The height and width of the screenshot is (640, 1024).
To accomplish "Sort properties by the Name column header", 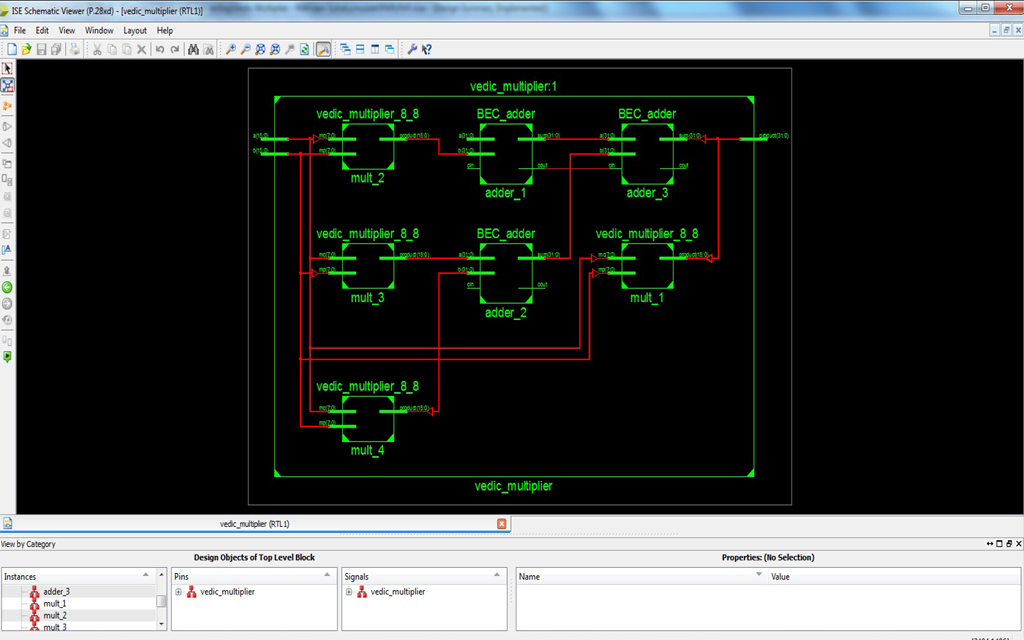I will pyautogui.click(x=641, y=576).
